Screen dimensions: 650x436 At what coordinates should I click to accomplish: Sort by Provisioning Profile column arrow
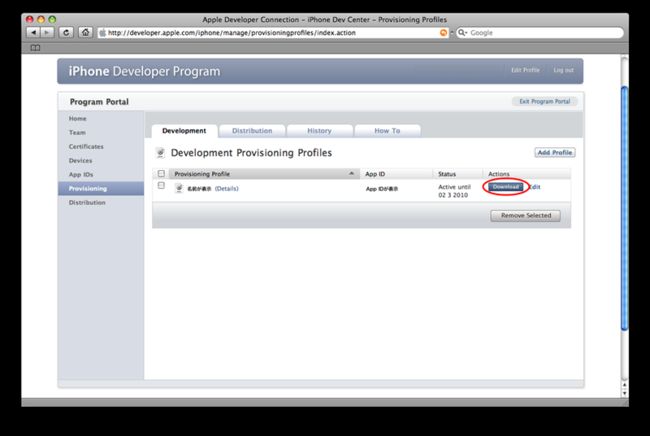[352, 173]
